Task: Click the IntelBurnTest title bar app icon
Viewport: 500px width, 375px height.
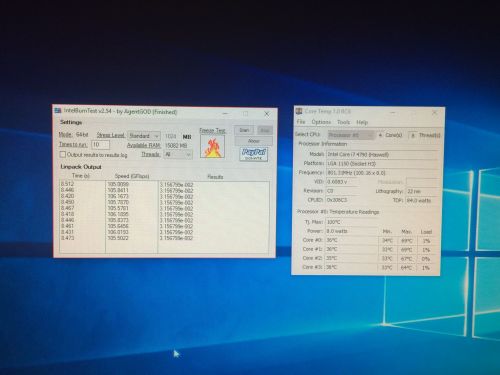Action: click(x=58, y=110)
